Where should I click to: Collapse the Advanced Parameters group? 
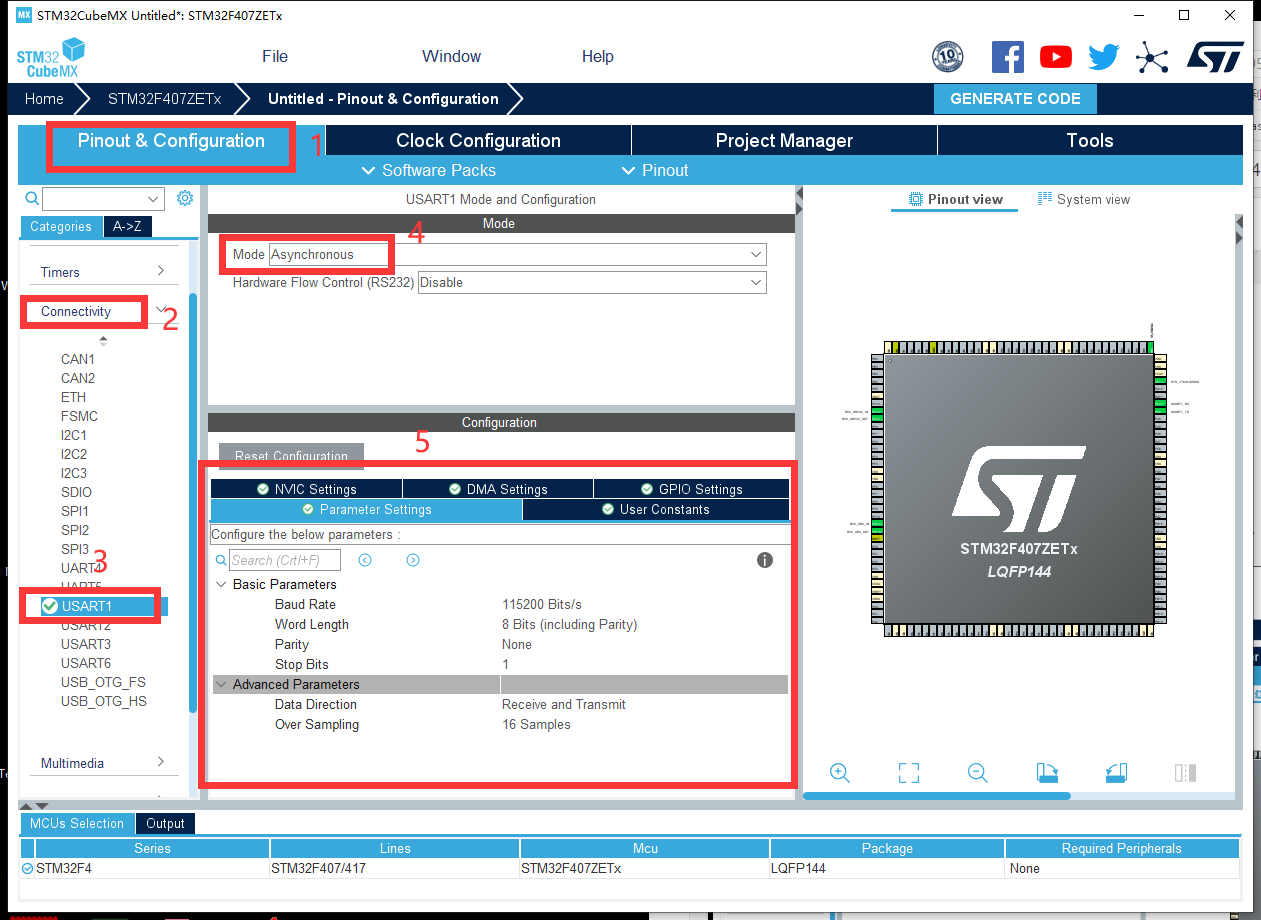pos(220,684)
